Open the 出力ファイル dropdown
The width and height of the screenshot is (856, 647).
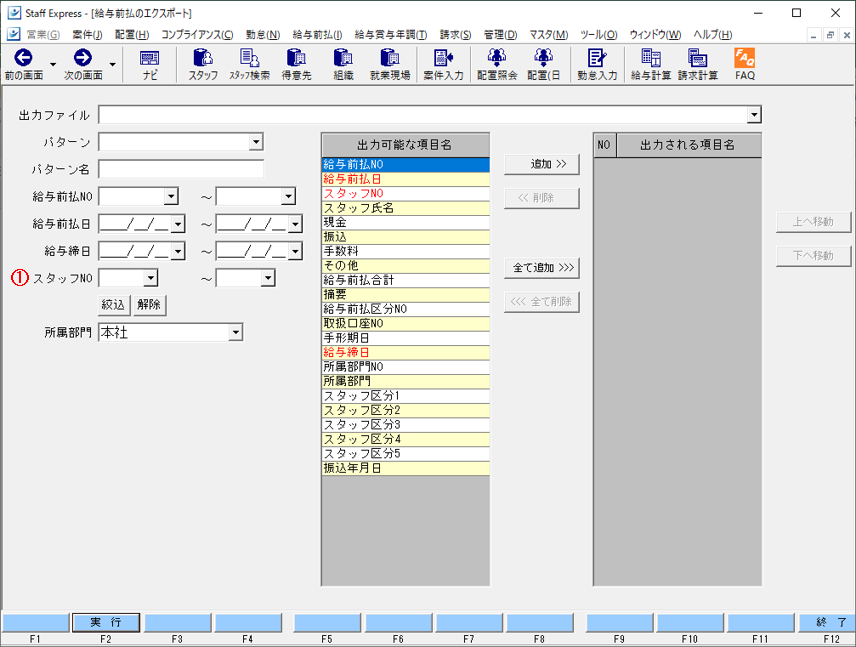(754, 115)
